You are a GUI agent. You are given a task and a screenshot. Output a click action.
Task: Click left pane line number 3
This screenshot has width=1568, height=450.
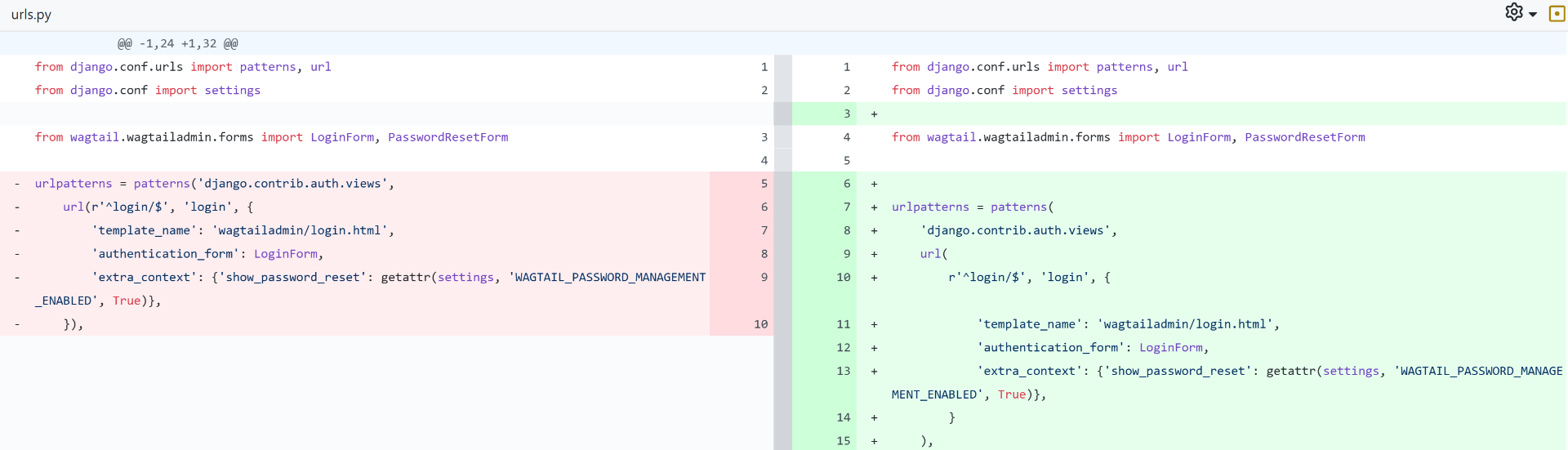pyautogui.click(x=764, y=137)
